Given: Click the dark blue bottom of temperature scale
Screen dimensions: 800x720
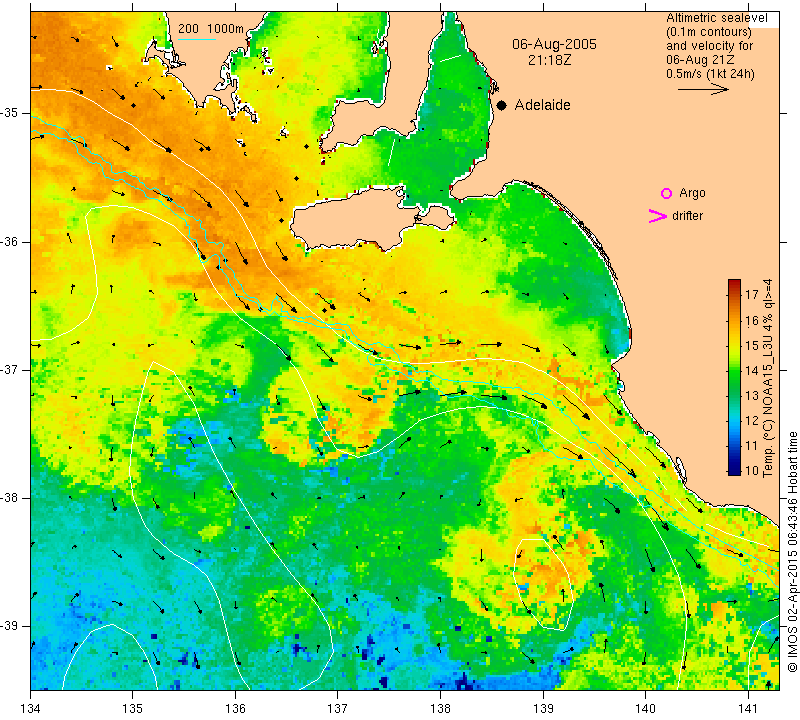Looking at the screenshot, I should [x=734, y=470].
